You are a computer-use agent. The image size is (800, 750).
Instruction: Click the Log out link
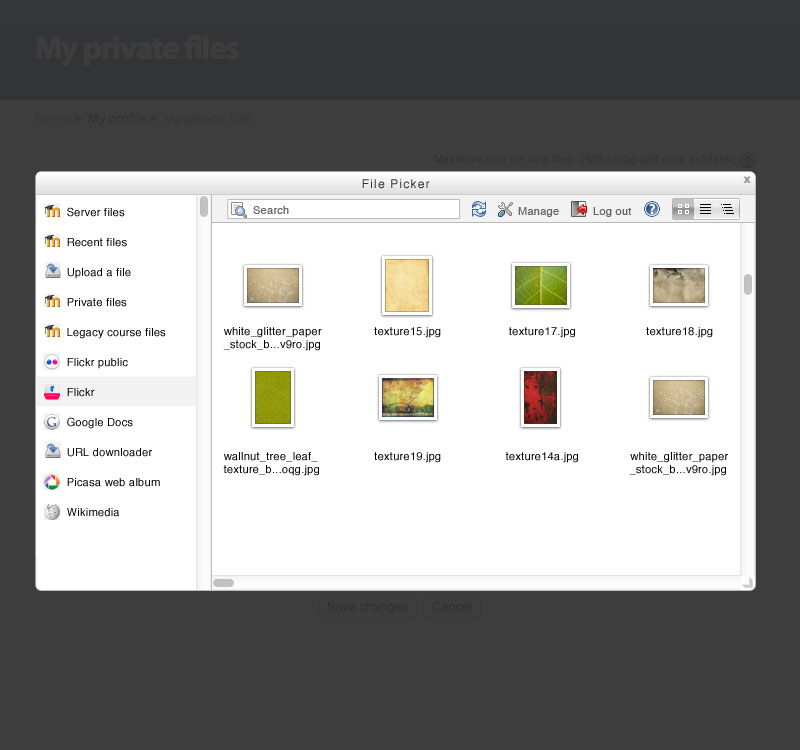[x=612, y=211]
